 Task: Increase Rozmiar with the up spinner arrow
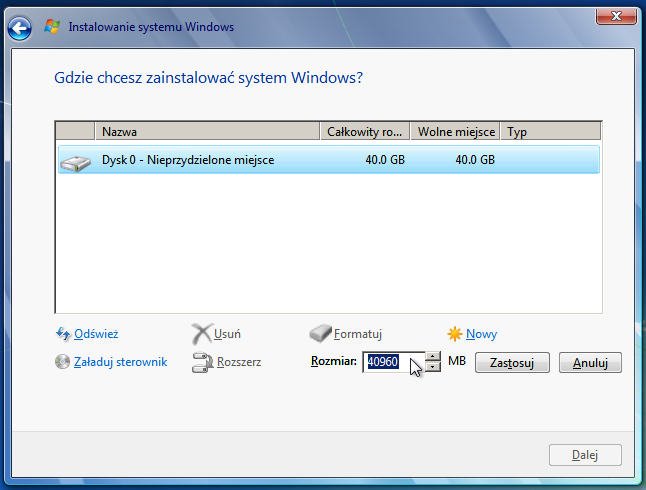pos(433,356)
